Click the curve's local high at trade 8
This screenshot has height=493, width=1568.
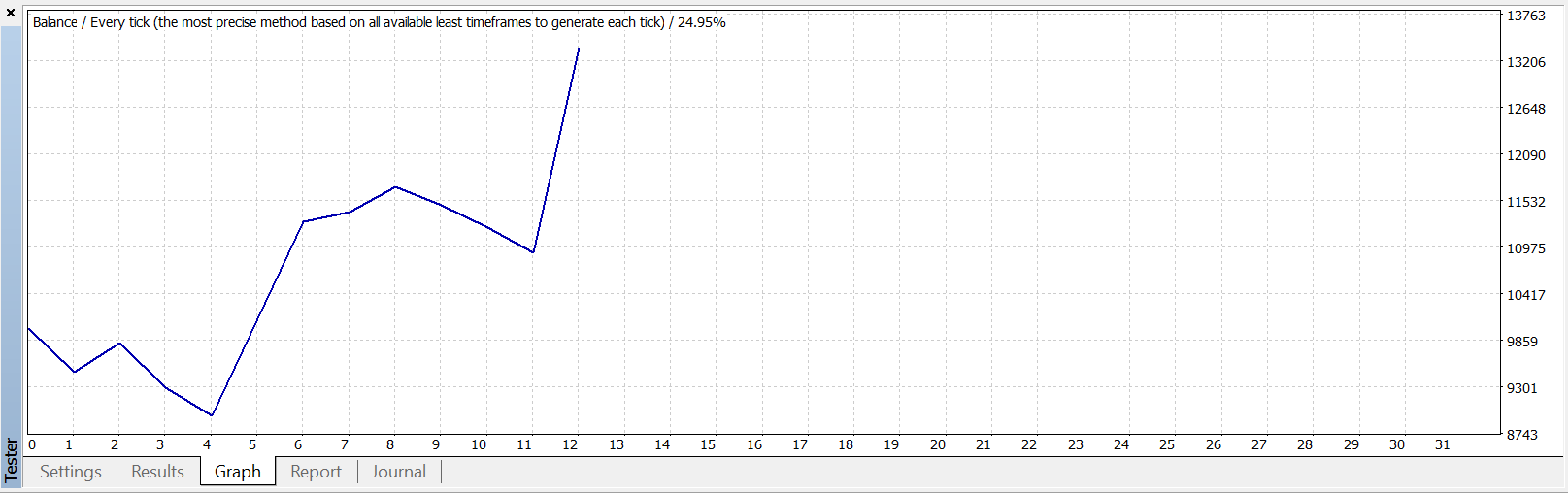pyautogui.click(x=395, y=186)
